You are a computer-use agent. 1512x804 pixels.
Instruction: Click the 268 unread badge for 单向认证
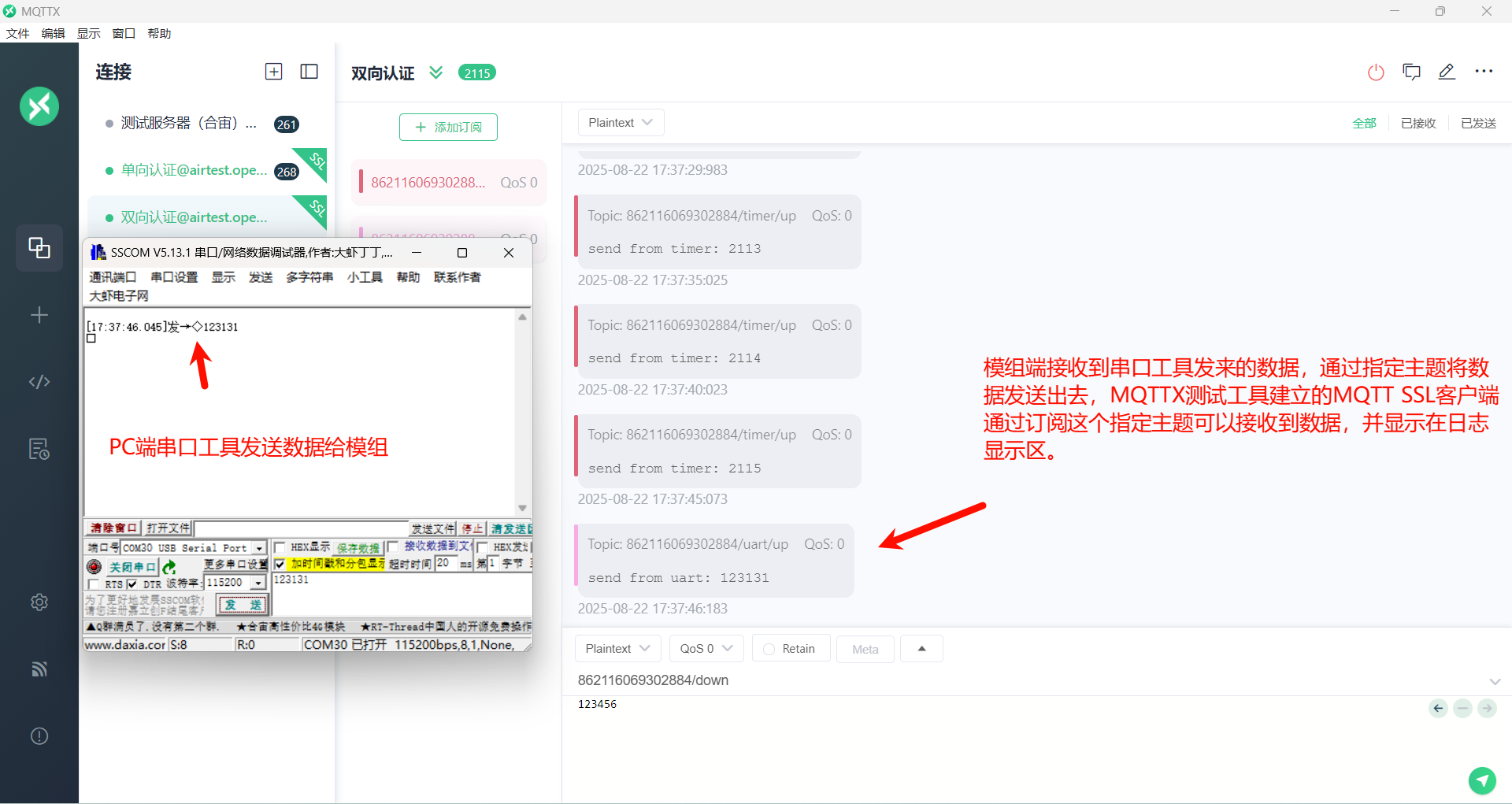(287, 172)
